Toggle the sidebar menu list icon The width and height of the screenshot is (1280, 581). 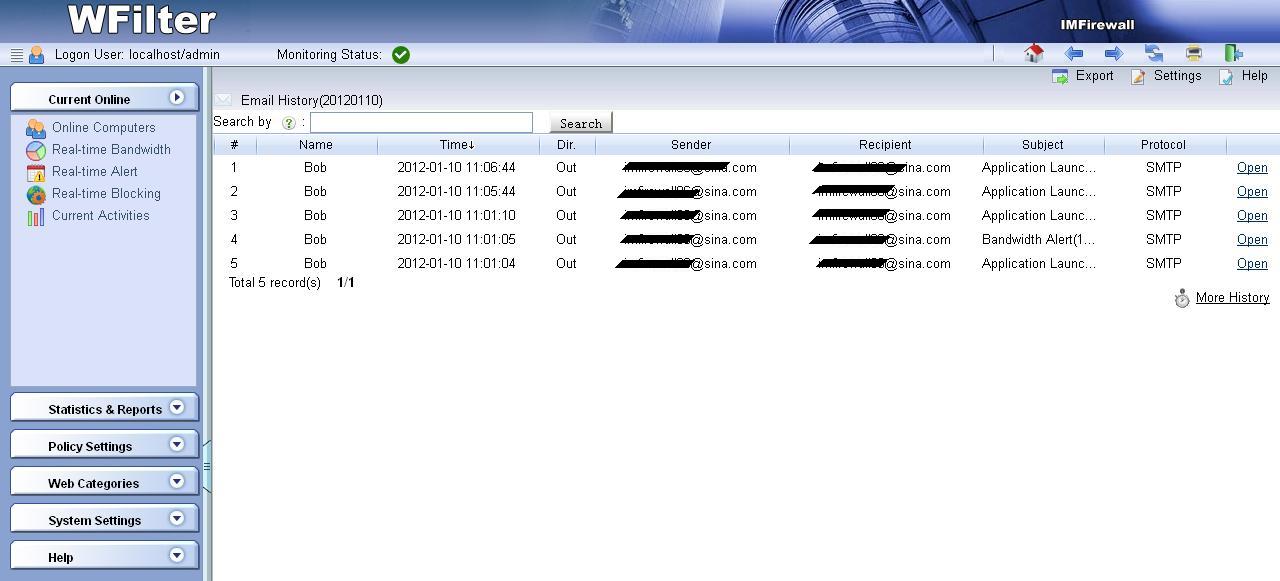point(16,55)
